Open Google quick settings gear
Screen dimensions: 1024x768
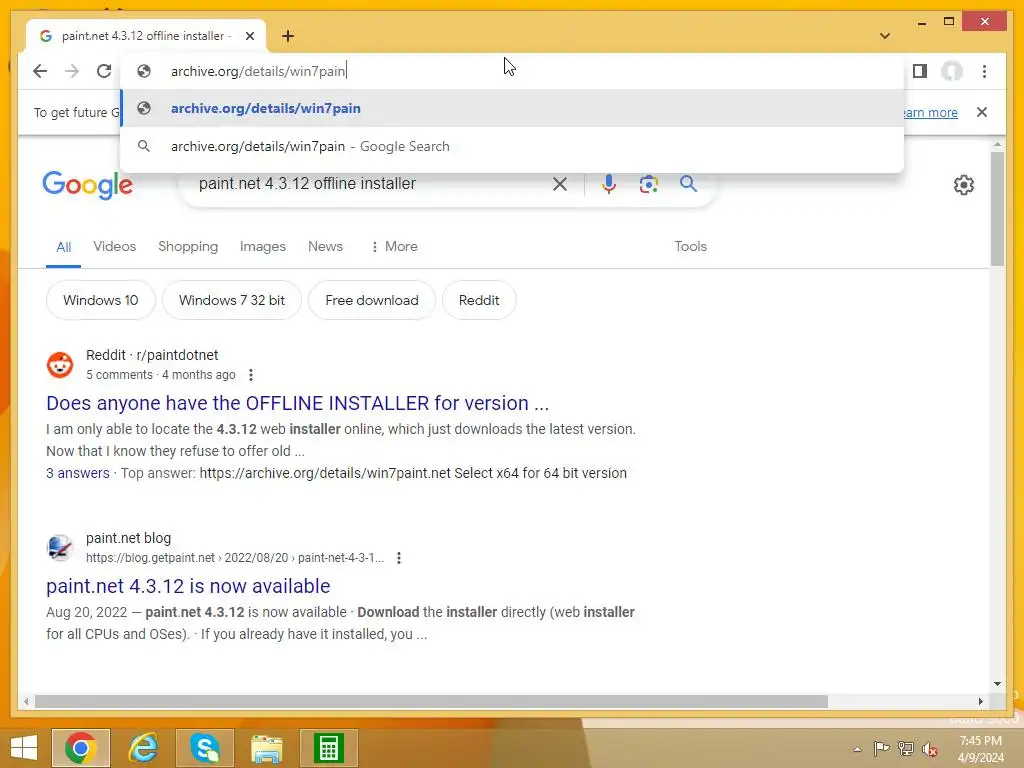tap(964, 185)
